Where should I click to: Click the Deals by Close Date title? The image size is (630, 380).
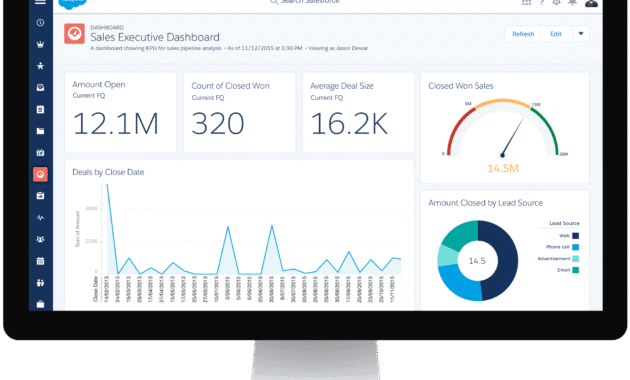click(x=108, y=172)
